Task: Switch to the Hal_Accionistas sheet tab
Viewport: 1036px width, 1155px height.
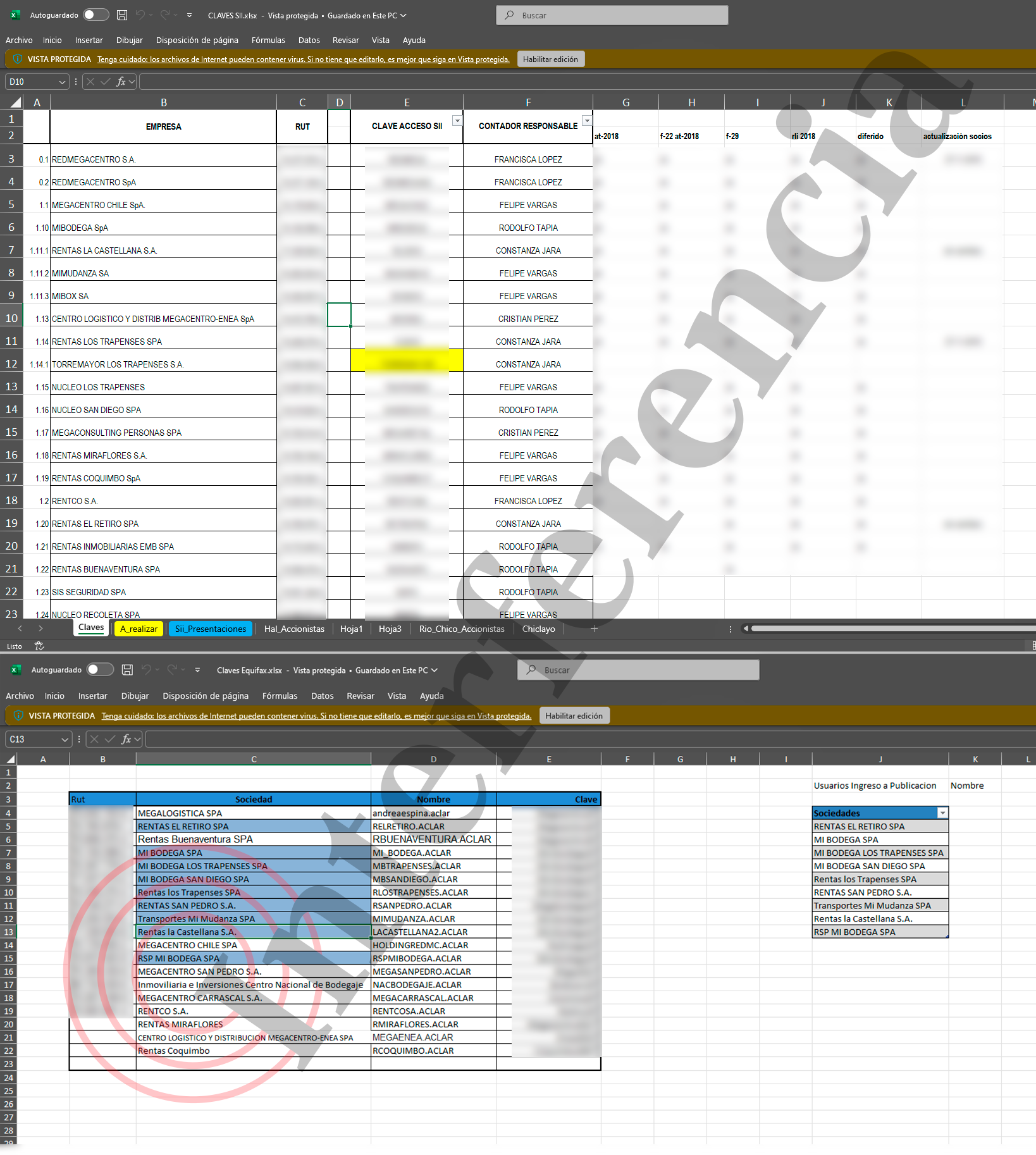Action: coord(294,629)
